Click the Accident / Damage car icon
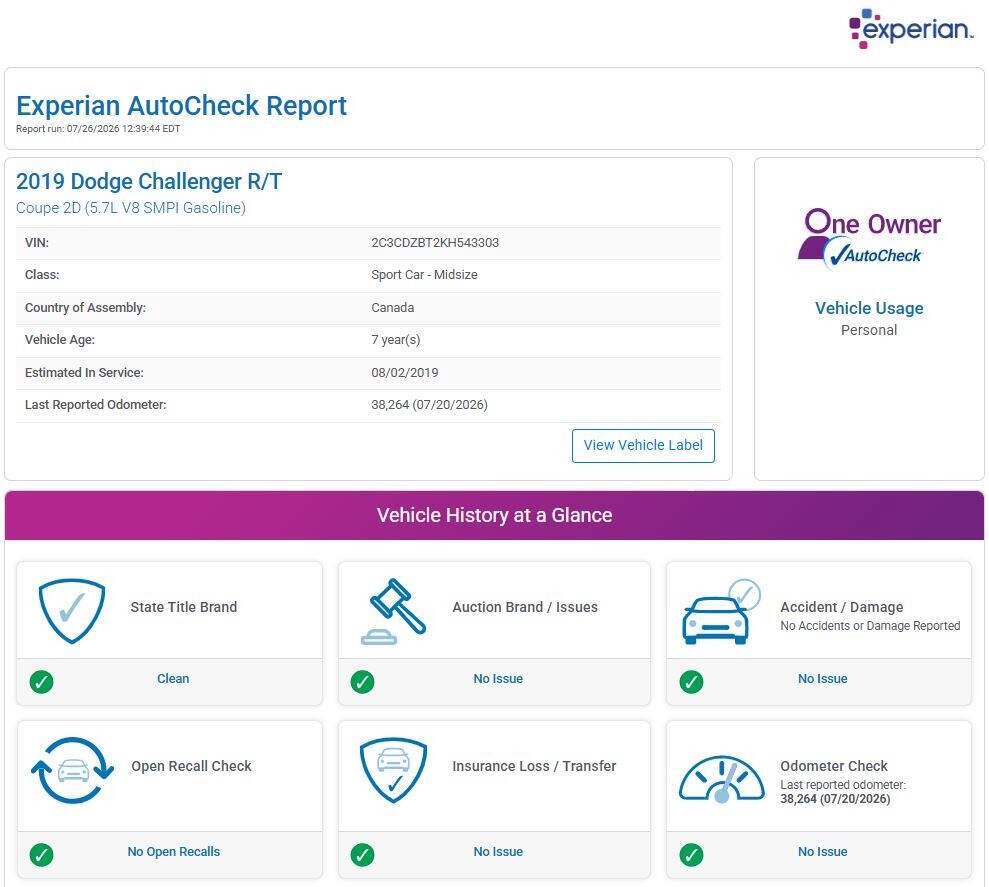Screen dimensions: 989x887 point(722,611)
